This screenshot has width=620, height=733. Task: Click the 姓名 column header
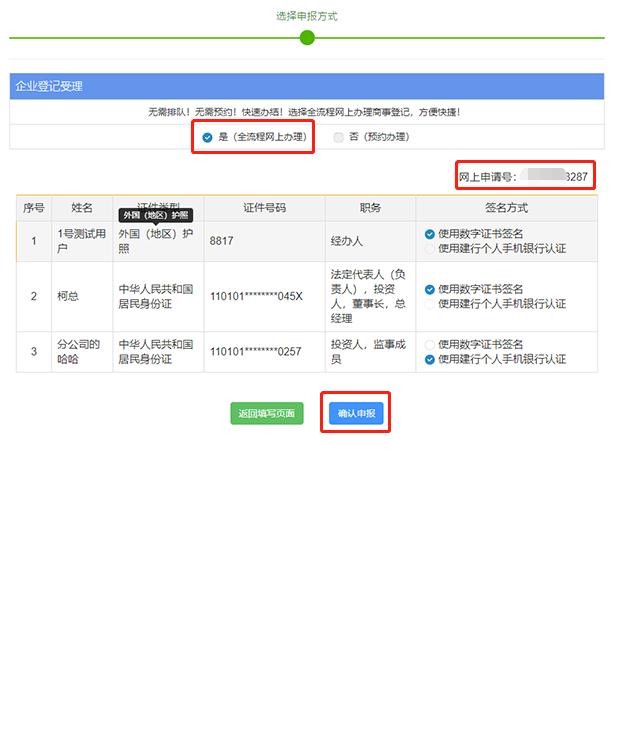coord(82,208)
